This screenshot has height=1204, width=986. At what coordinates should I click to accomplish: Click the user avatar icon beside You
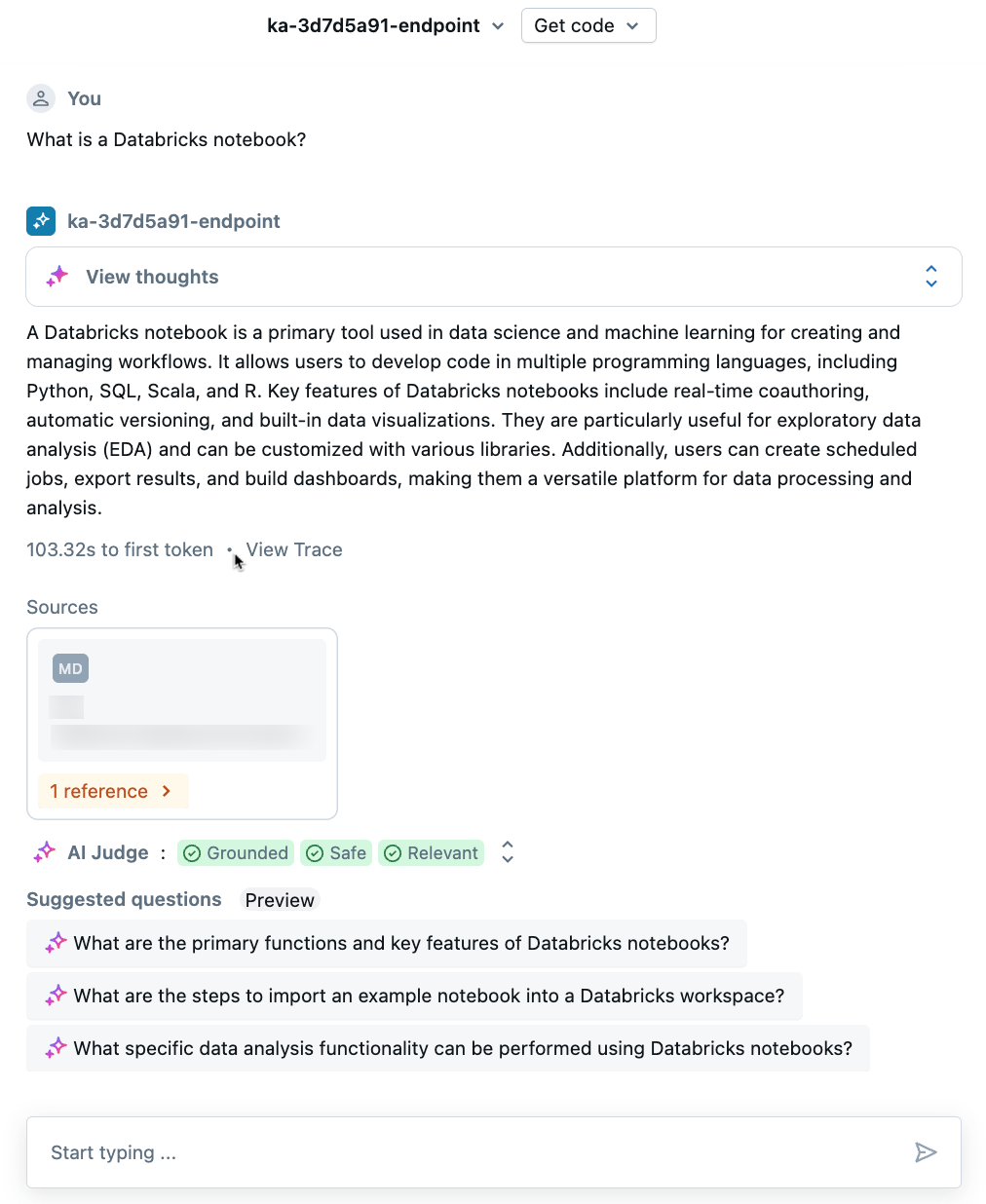click(x=41, y=98)
